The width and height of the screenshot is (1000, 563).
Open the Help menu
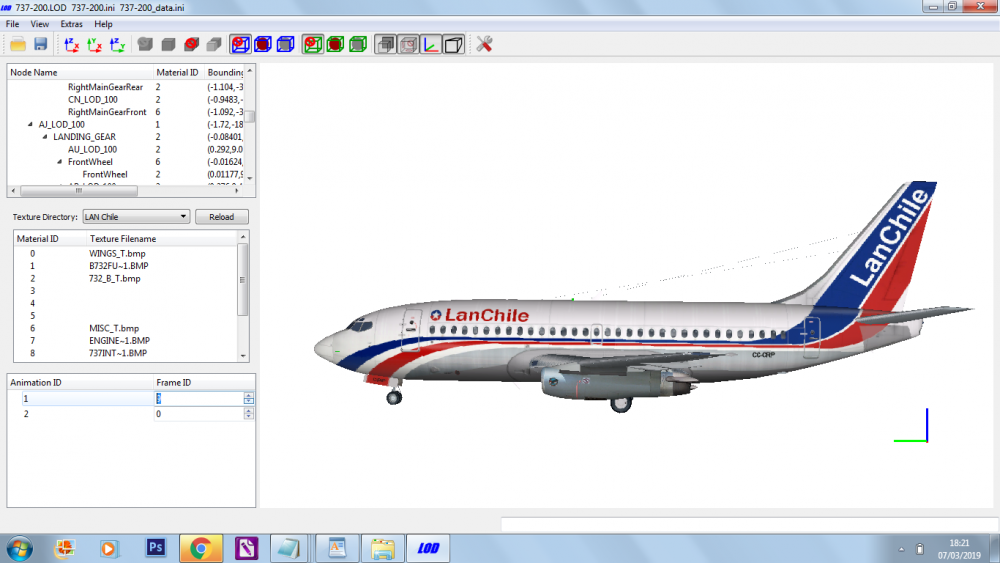point(103,24)
